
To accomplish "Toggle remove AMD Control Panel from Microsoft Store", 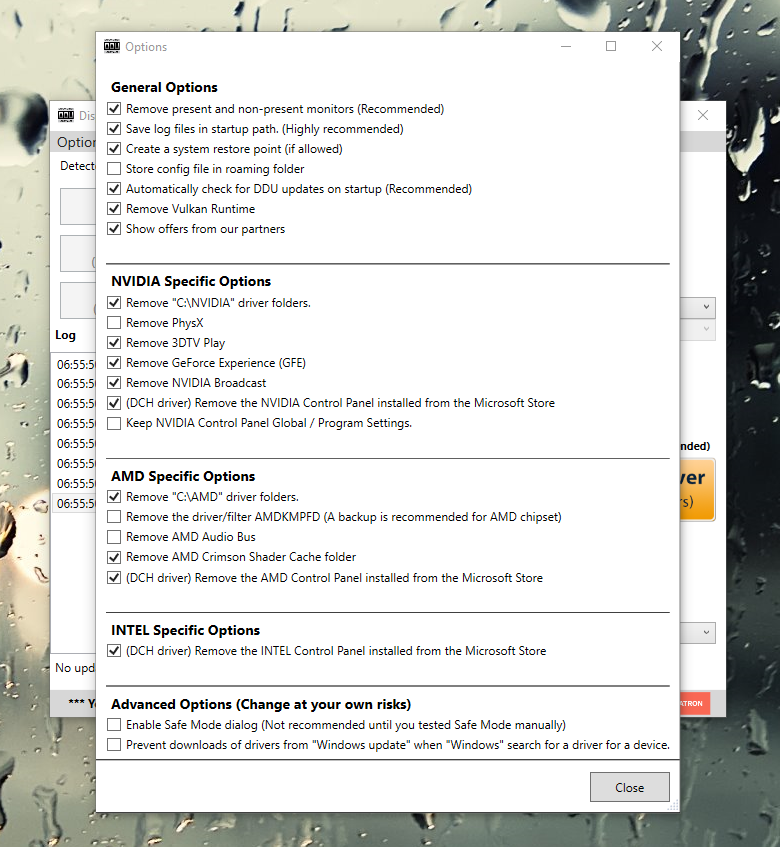I will (114, 577).
